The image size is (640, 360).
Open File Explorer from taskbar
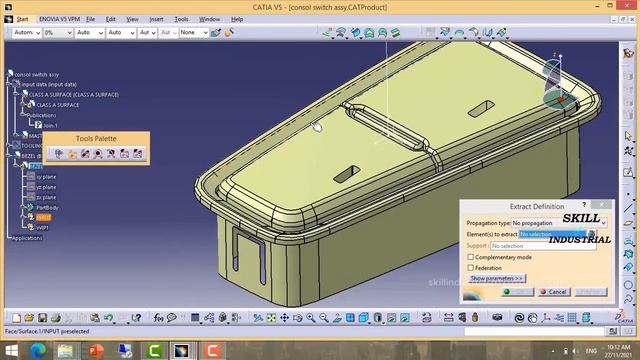coord(65,350)
